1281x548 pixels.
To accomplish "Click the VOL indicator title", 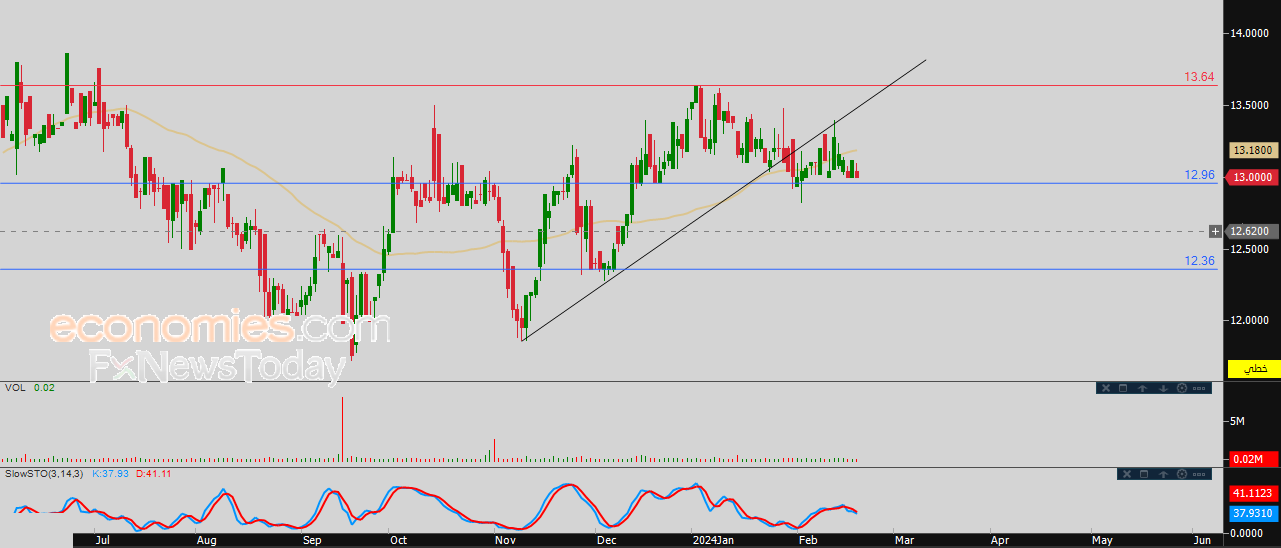I will (x=14, y=387).
